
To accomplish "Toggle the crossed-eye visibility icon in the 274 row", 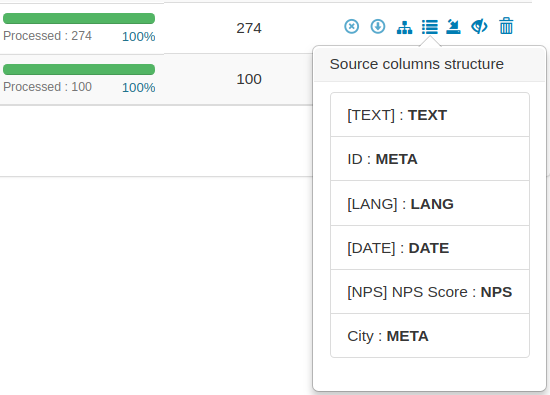I will pos(479,27).
